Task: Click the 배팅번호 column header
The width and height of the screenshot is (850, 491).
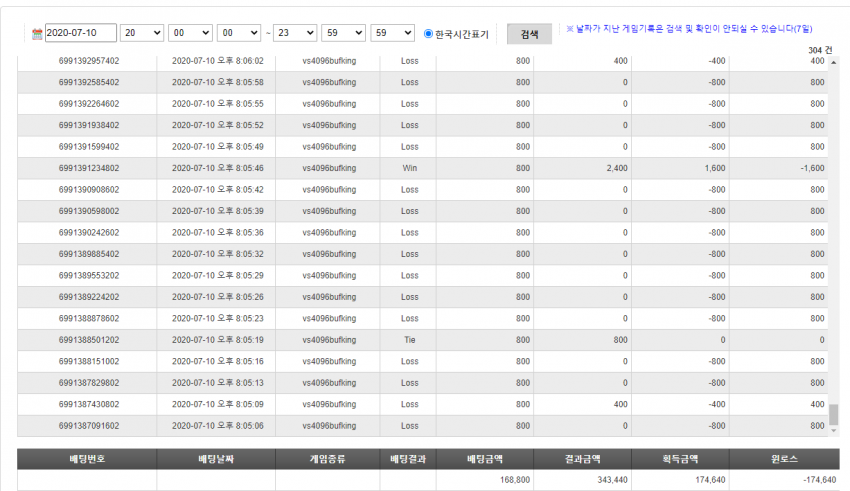Action: coord(87,459)
